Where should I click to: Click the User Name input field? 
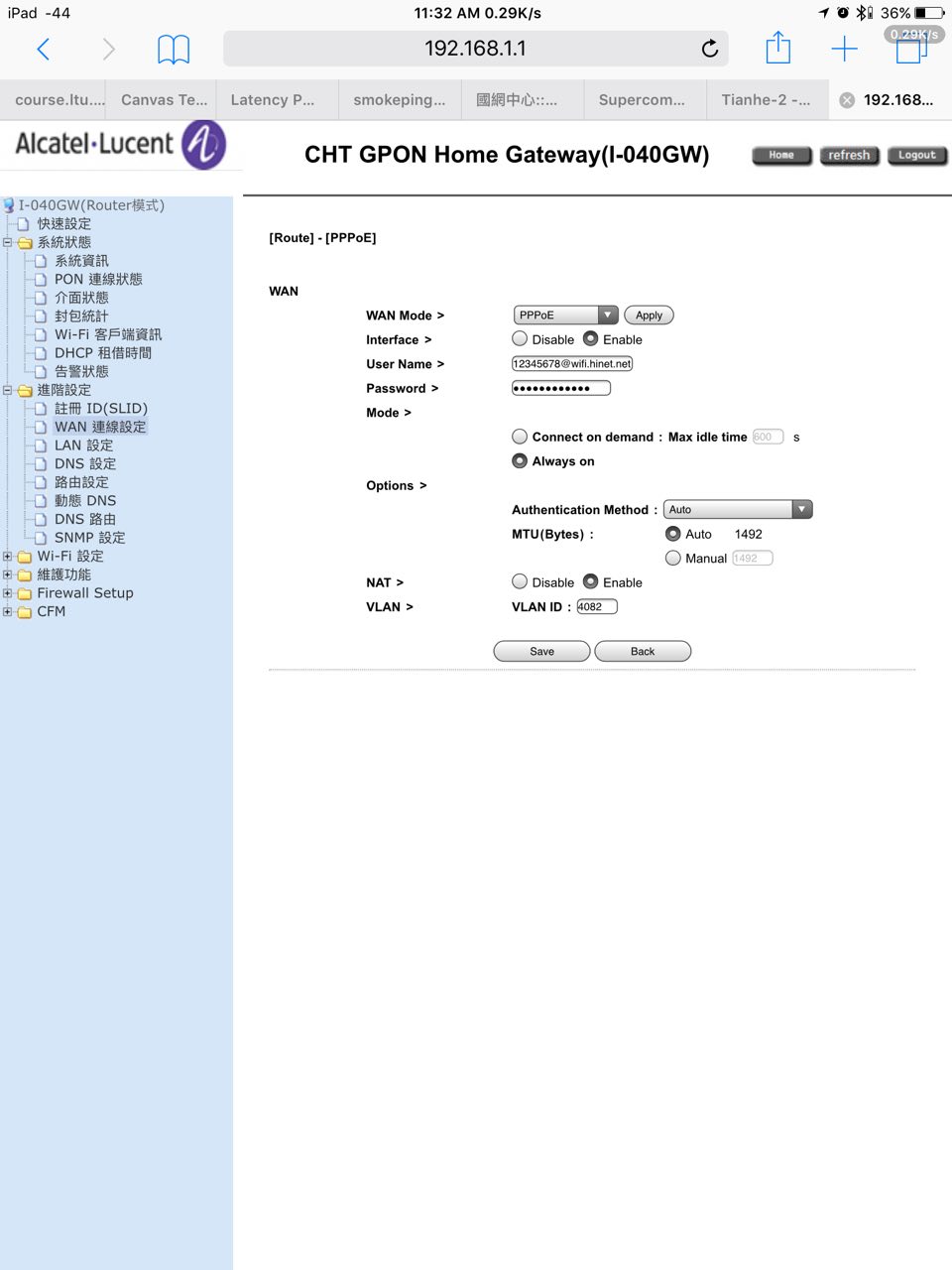572,364
